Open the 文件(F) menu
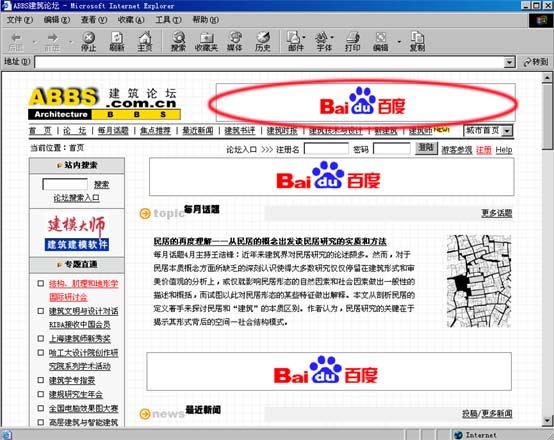The width and height of the screenshot is (554, 440). tap(20, 20)
